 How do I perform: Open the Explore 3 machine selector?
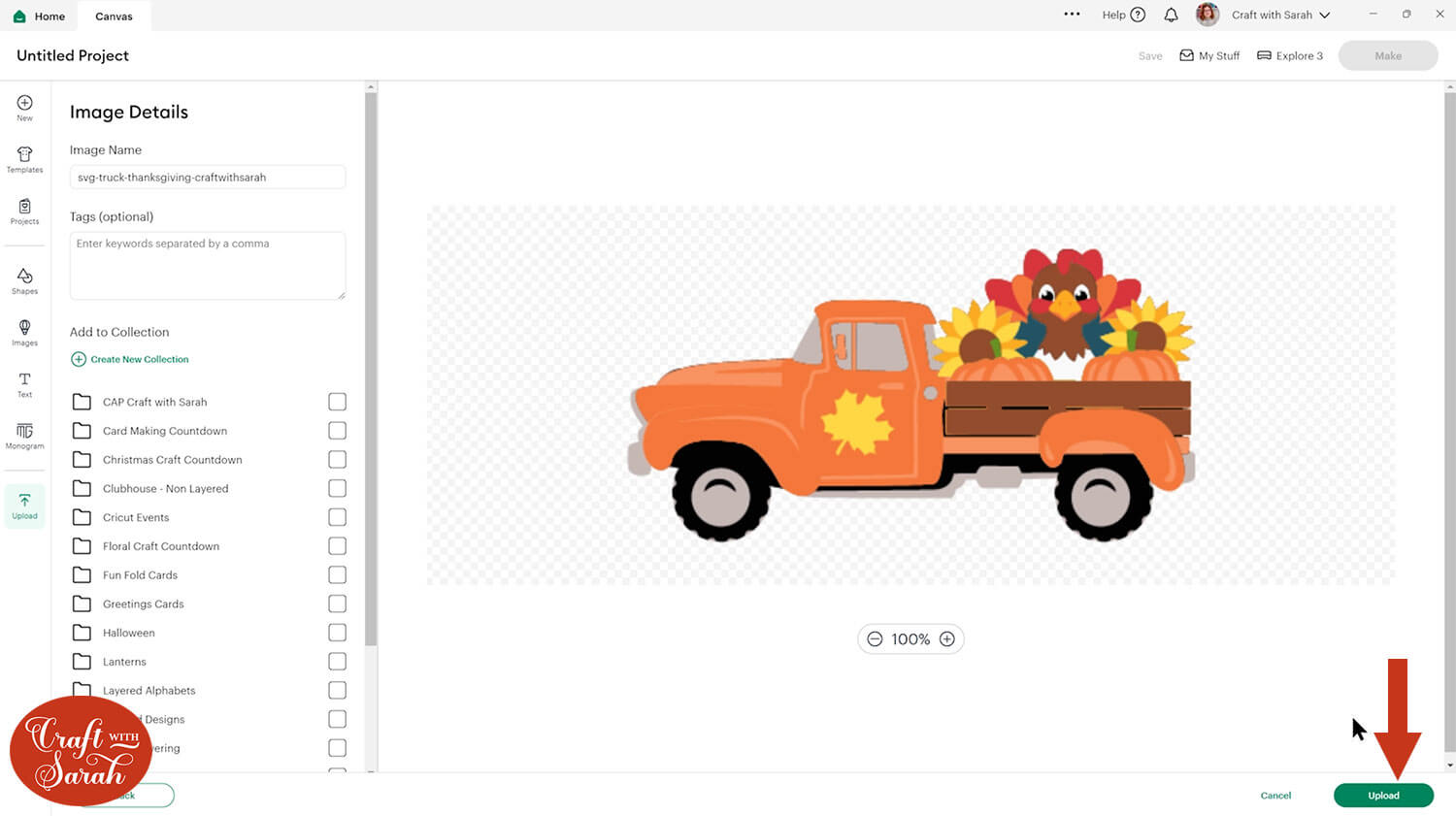(1290, 55)
